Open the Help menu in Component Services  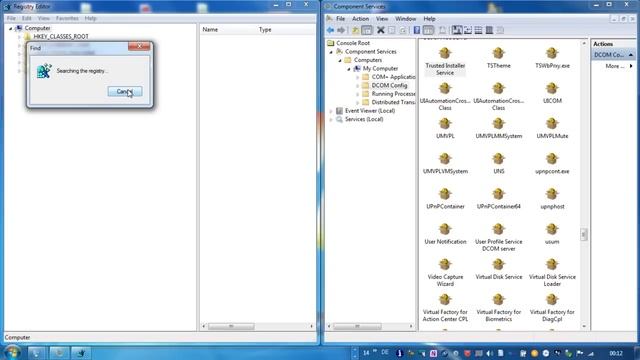429,19
